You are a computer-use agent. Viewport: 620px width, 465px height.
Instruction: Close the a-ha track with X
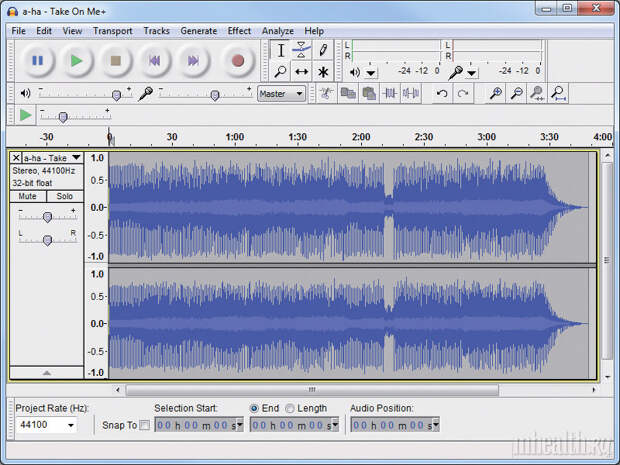point(16,158)
